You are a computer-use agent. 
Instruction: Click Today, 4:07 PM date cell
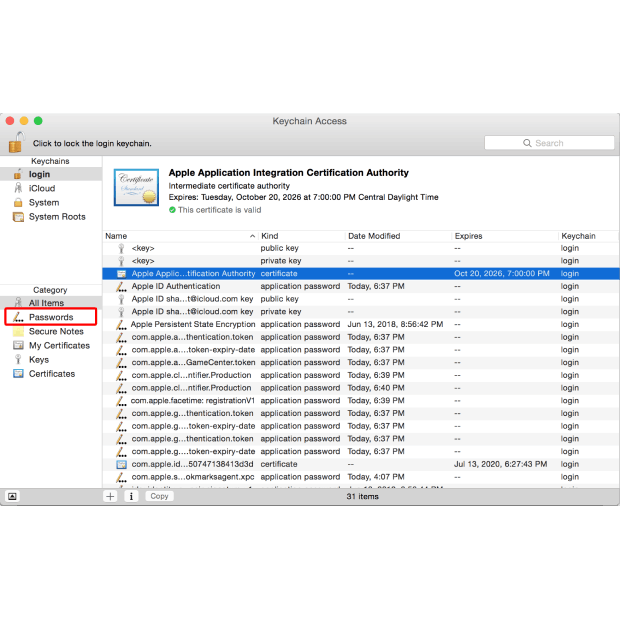coord(376,477)
